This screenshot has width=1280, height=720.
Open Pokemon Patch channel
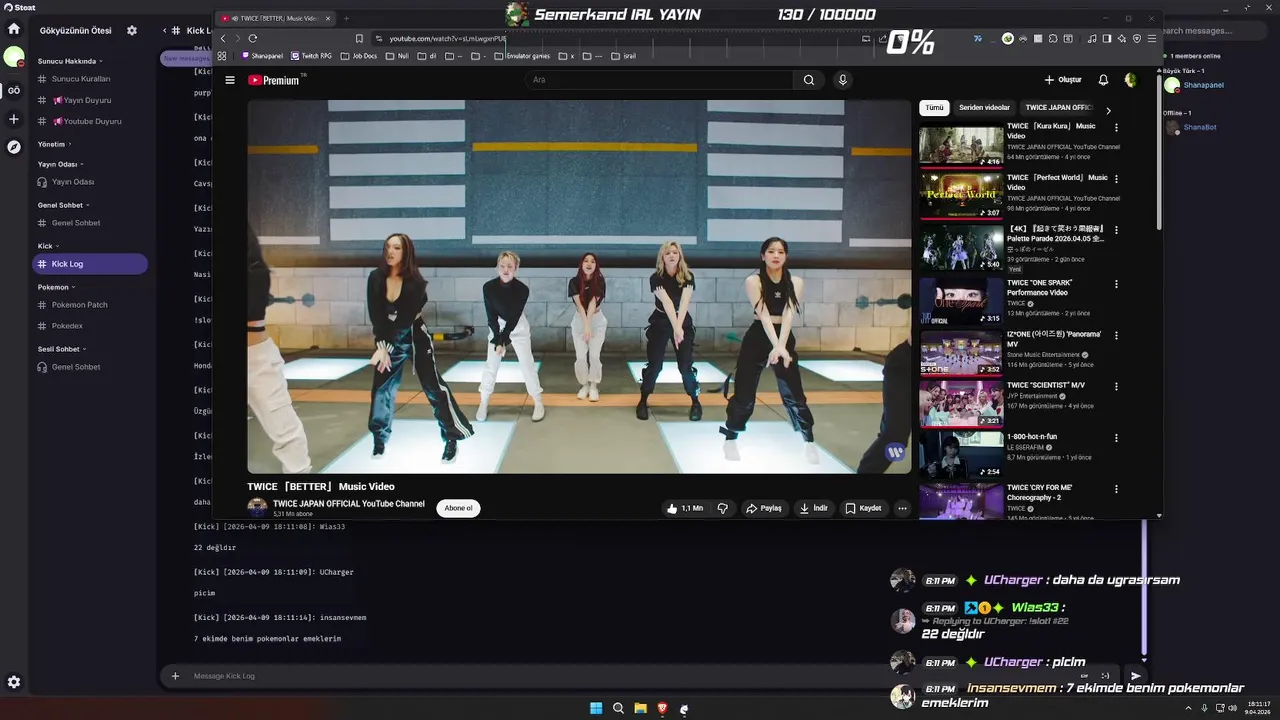[x=79, y=305]
